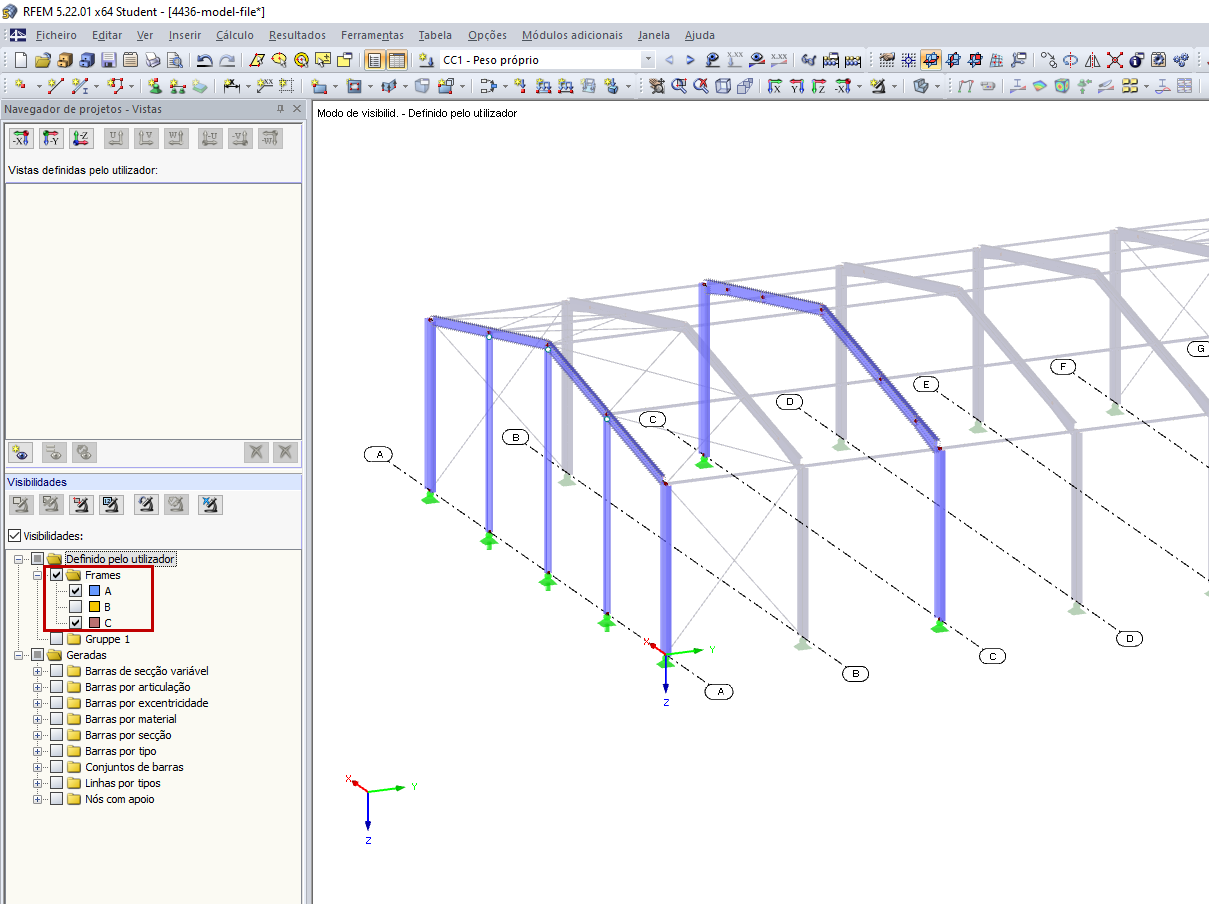
Task: Check Barras por material checkbox
Action: (x=56, y=719)
